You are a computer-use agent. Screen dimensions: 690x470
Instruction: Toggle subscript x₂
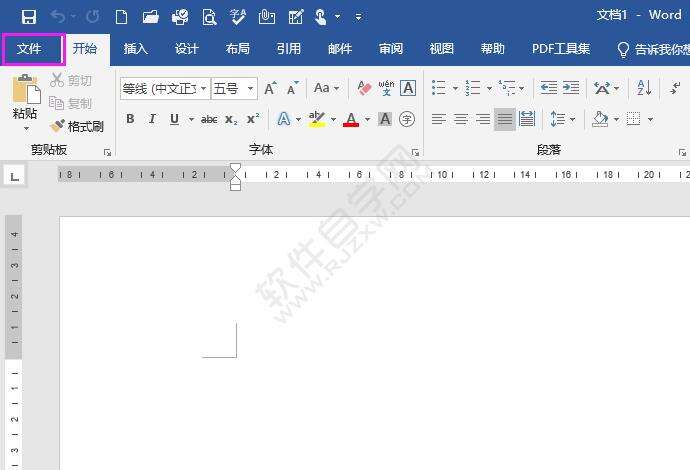[231, 119]
